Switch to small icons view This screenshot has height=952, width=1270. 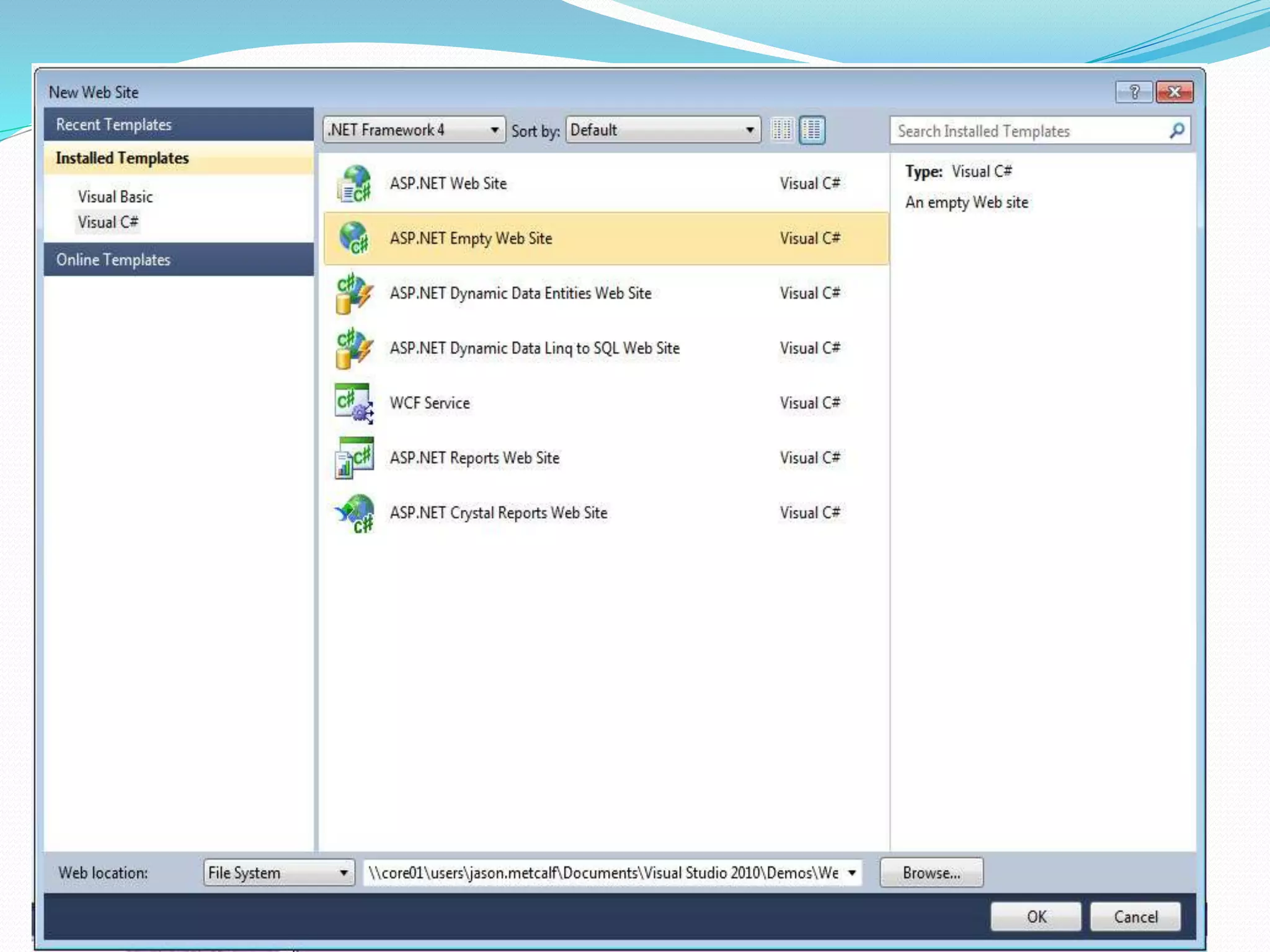(781, 130)
